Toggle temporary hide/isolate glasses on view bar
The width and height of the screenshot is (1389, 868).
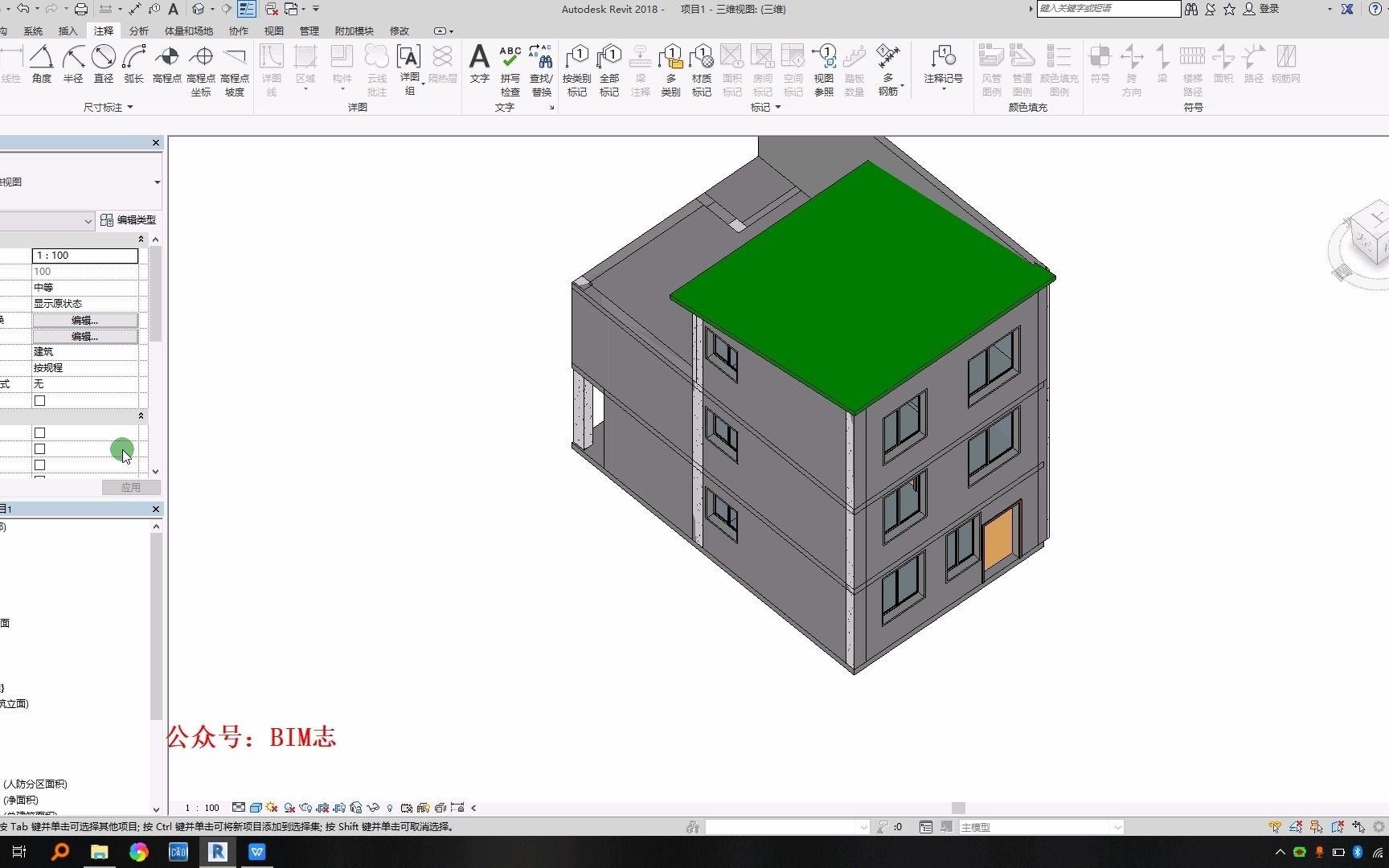374,808
